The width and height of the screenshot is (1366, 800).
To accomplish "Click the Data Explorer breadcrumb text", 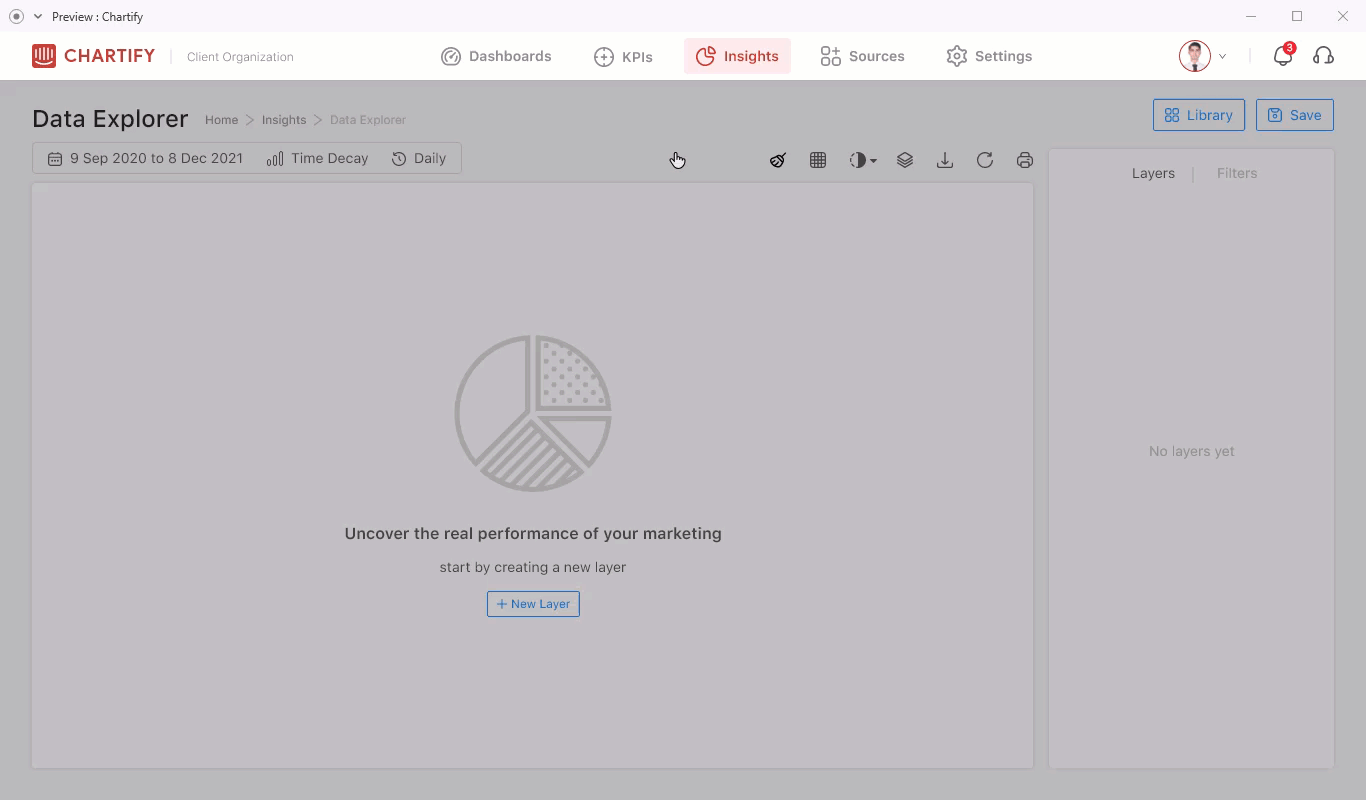I will click(x=368, y=120).
